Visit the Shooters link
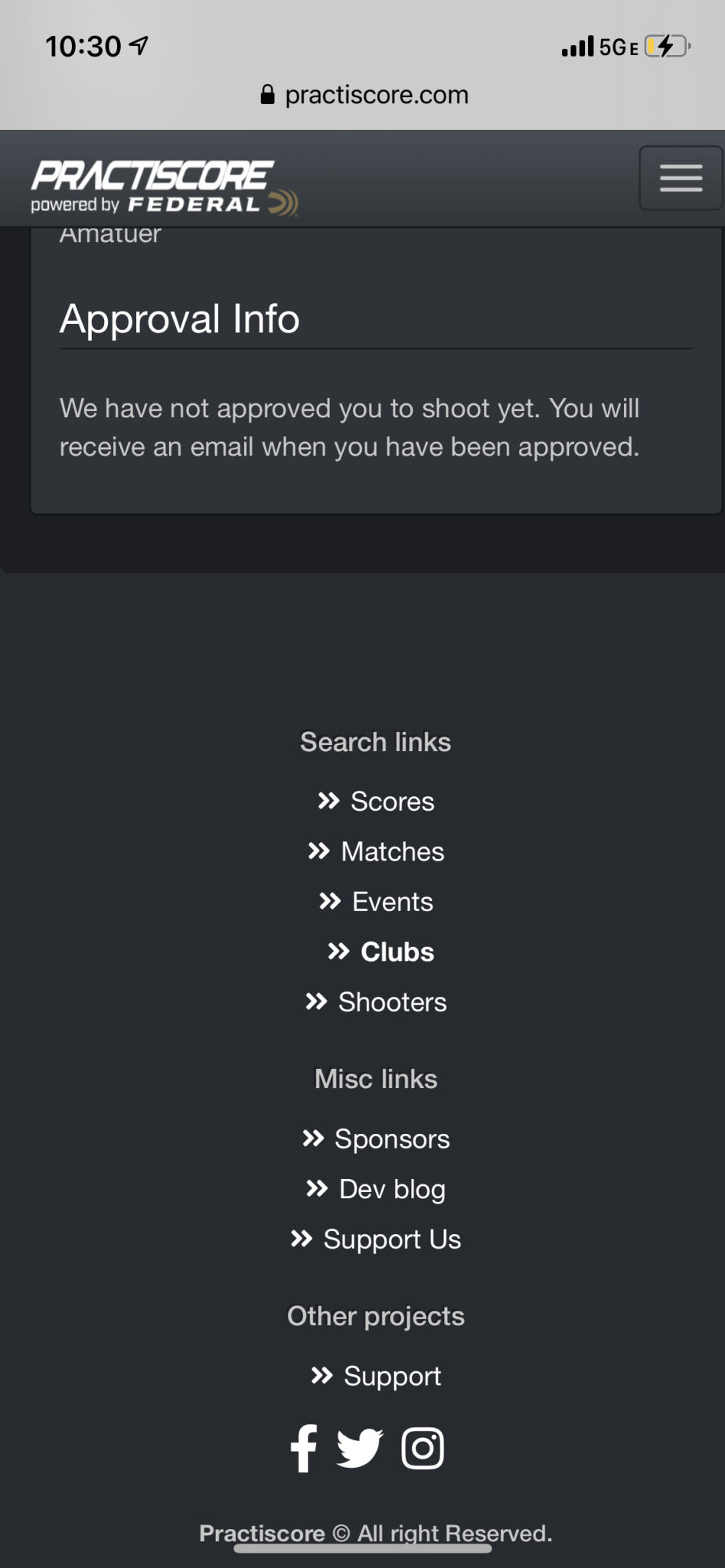The image size is (725, 1568). point(376,1002)
